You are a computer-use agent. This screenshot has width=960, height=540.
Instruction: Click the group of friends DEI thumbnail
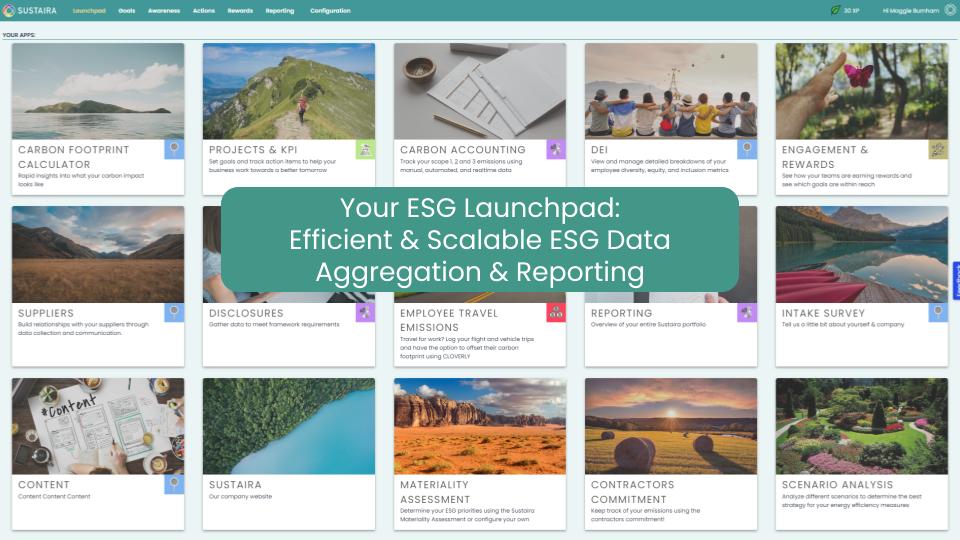(x=671, y=91)
